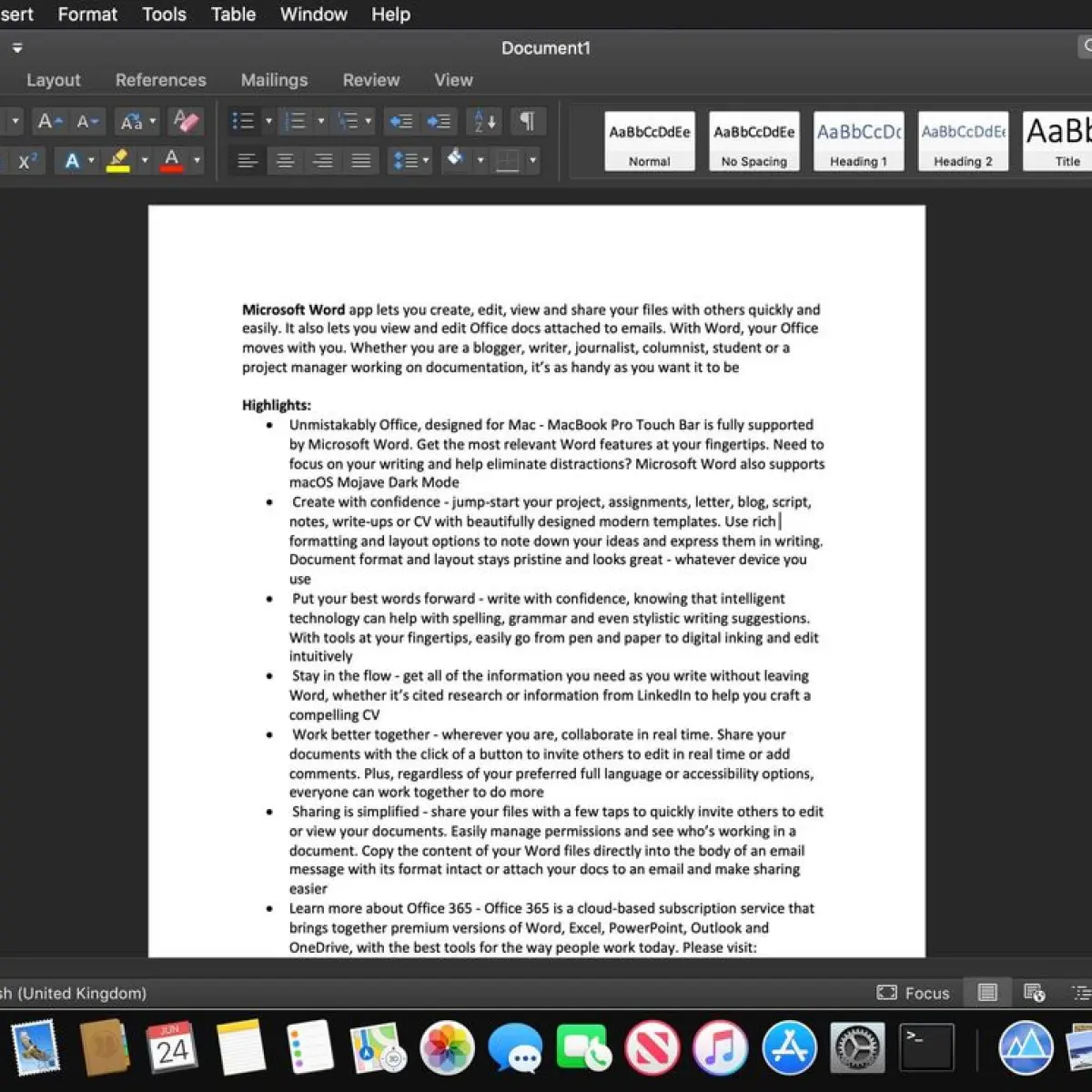The width and height of the screenshot is (1092, 1092).
Task: Clear all formatting with the eraser icon
Action: [x=186, y=121]
